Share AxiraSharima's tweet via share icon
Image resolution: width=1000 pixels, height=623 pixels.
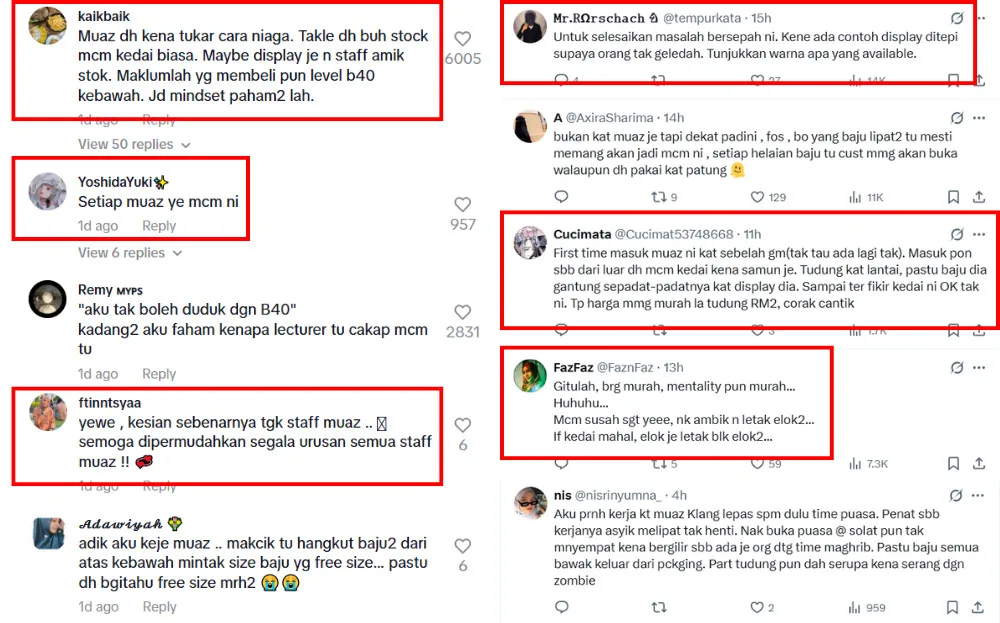981,197
